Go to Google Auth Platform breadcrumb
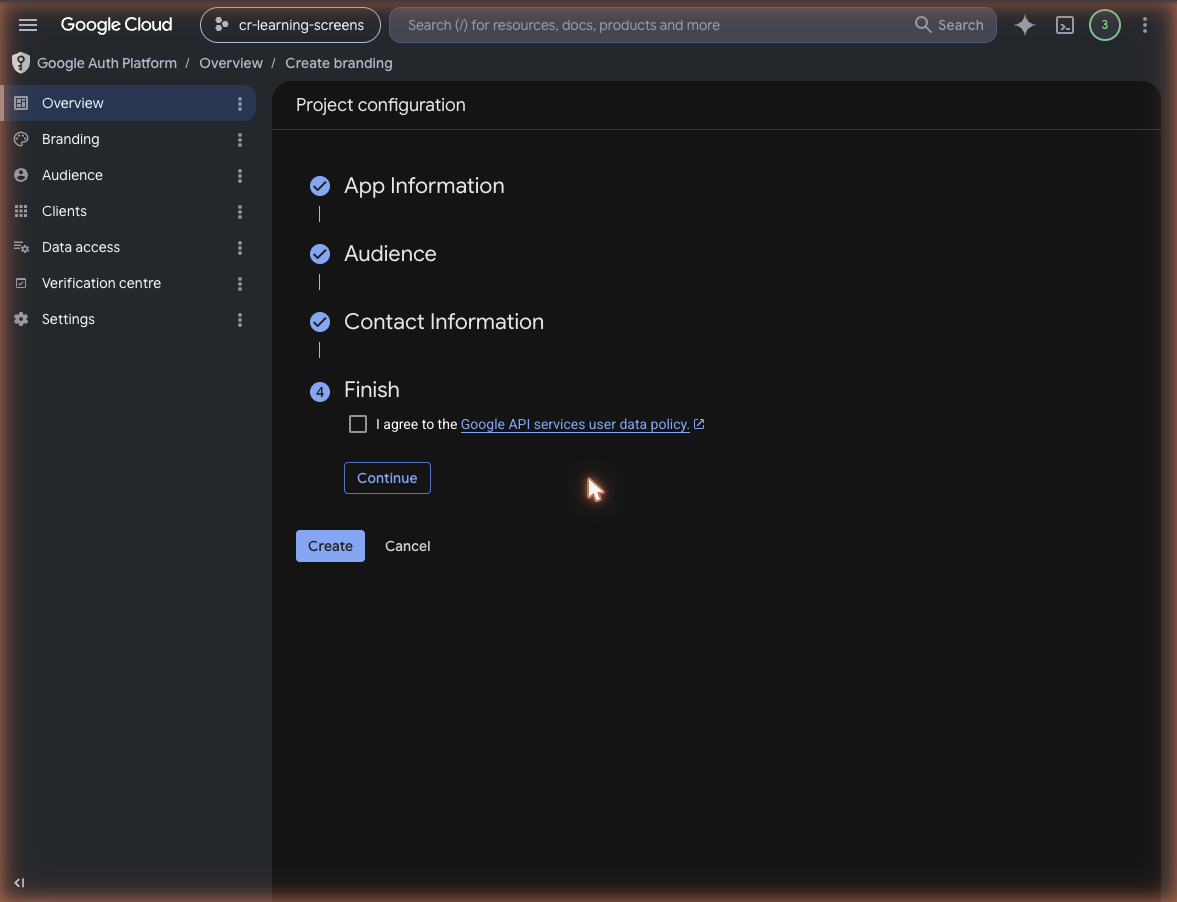Screen dimensions: 1177x902 click(107, 63)
